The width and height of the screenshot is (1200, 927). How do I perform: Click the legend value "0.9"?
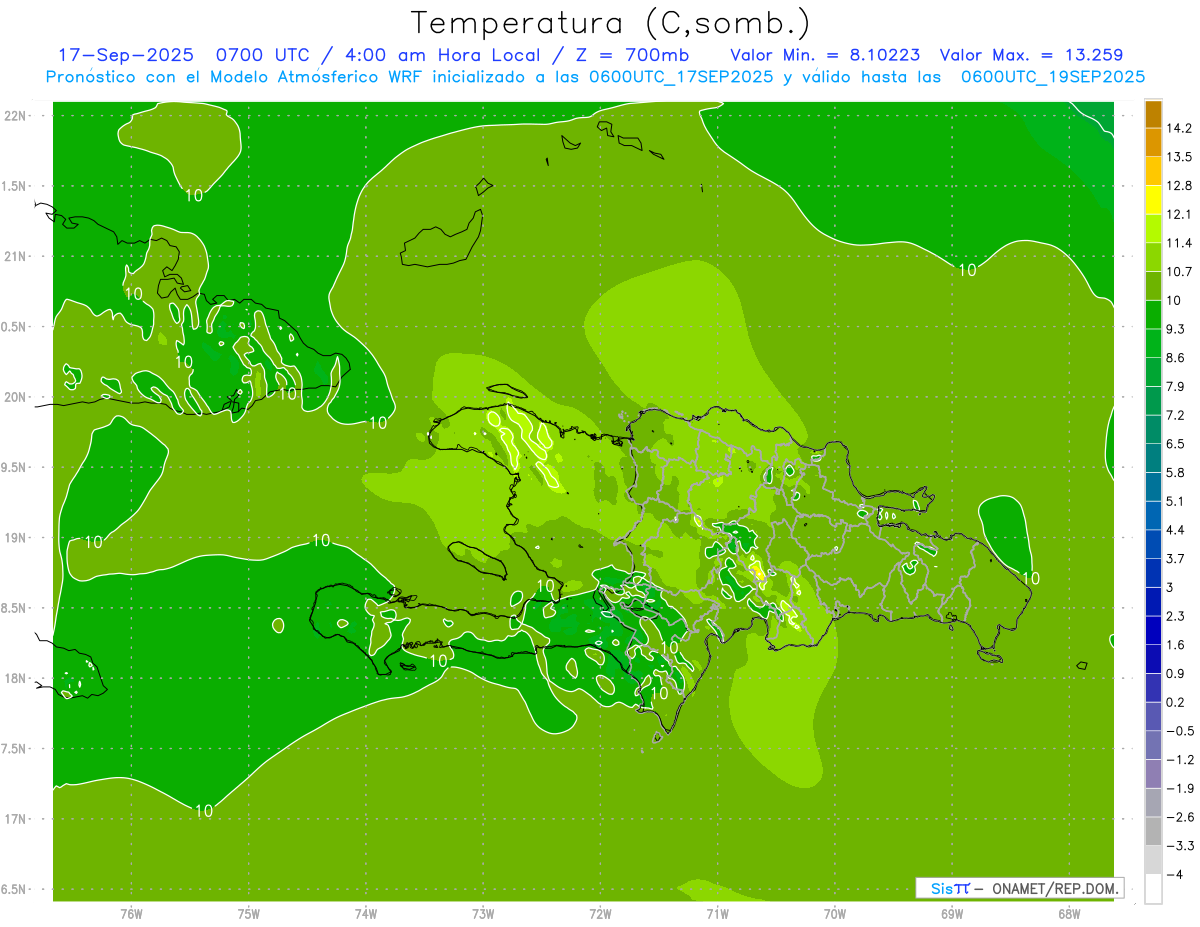click(x=1176, y=673)
